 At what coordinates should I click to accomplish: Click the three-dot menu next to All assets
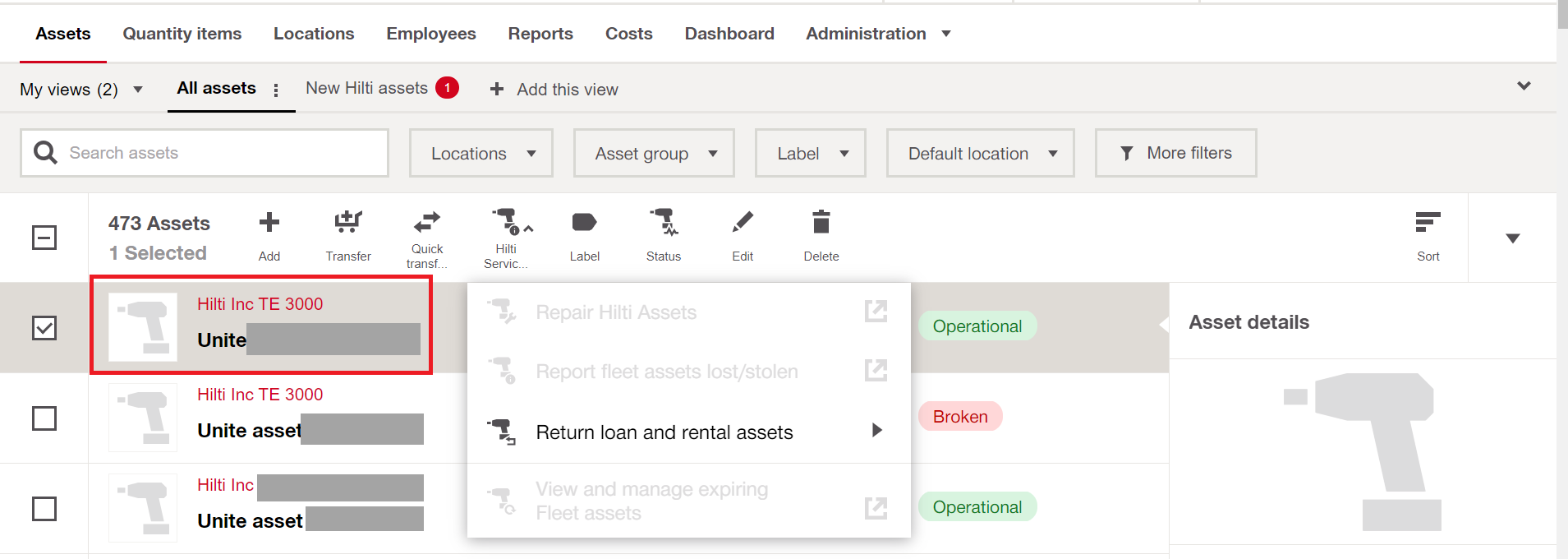[x=276, y=90]
